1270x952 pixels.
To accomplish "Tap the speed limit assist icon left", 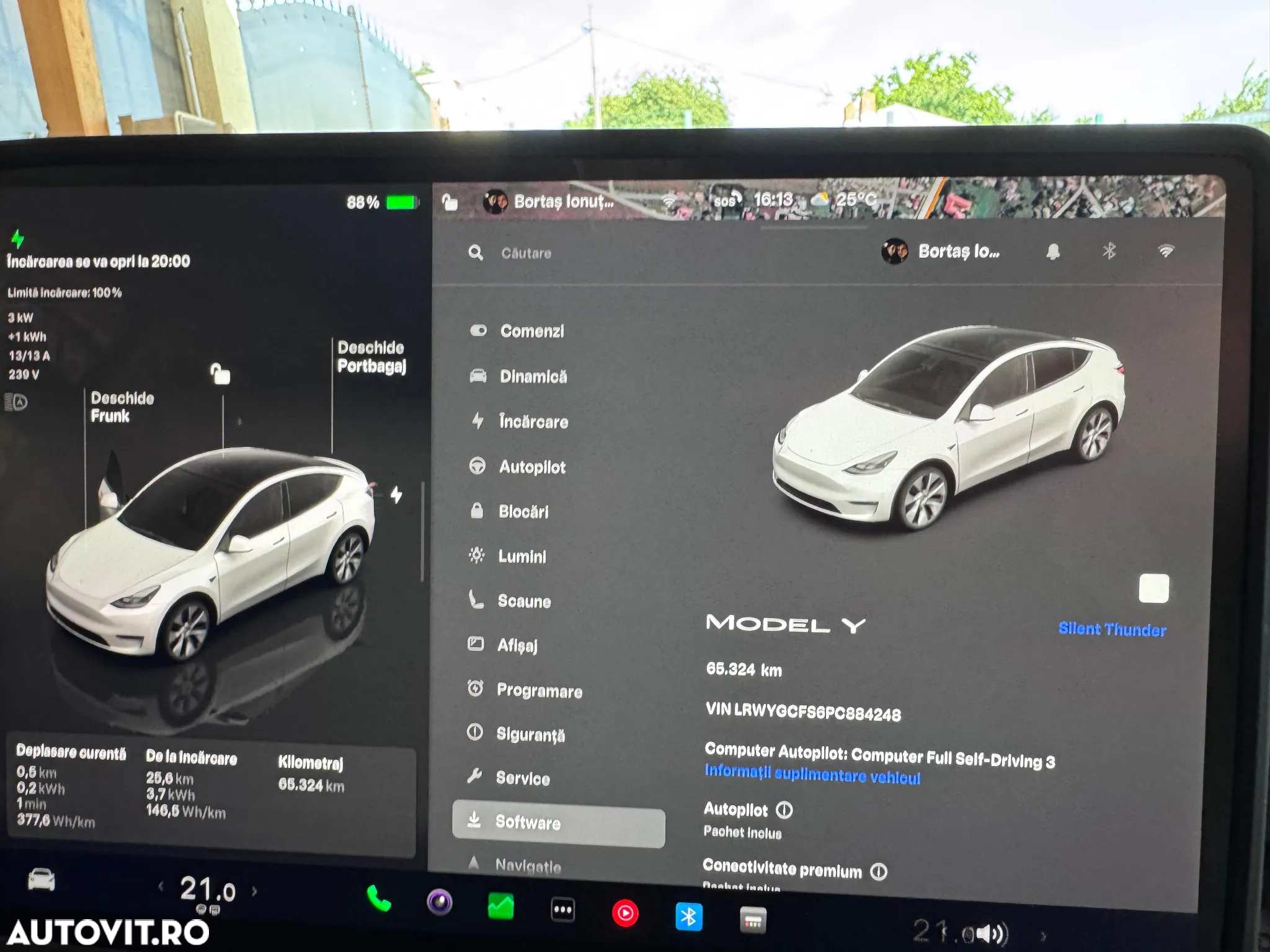I will coord(16,402).
